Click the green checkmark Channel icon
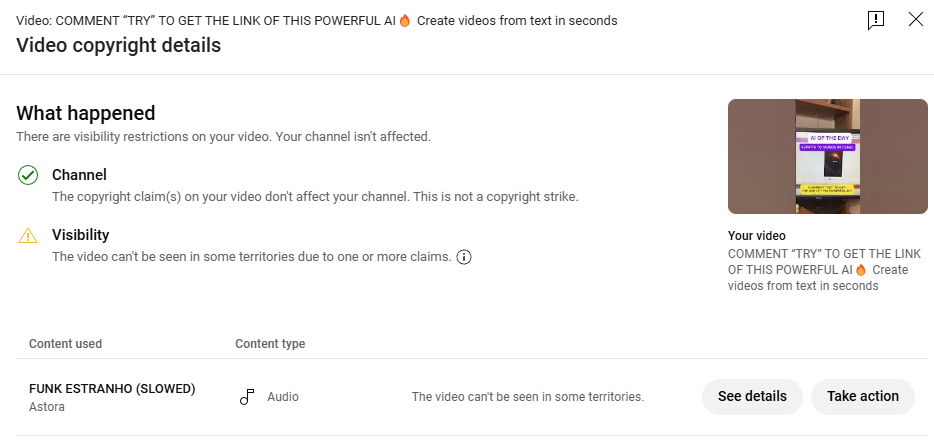Screen dimensions: 934x443 coord(28,176)
